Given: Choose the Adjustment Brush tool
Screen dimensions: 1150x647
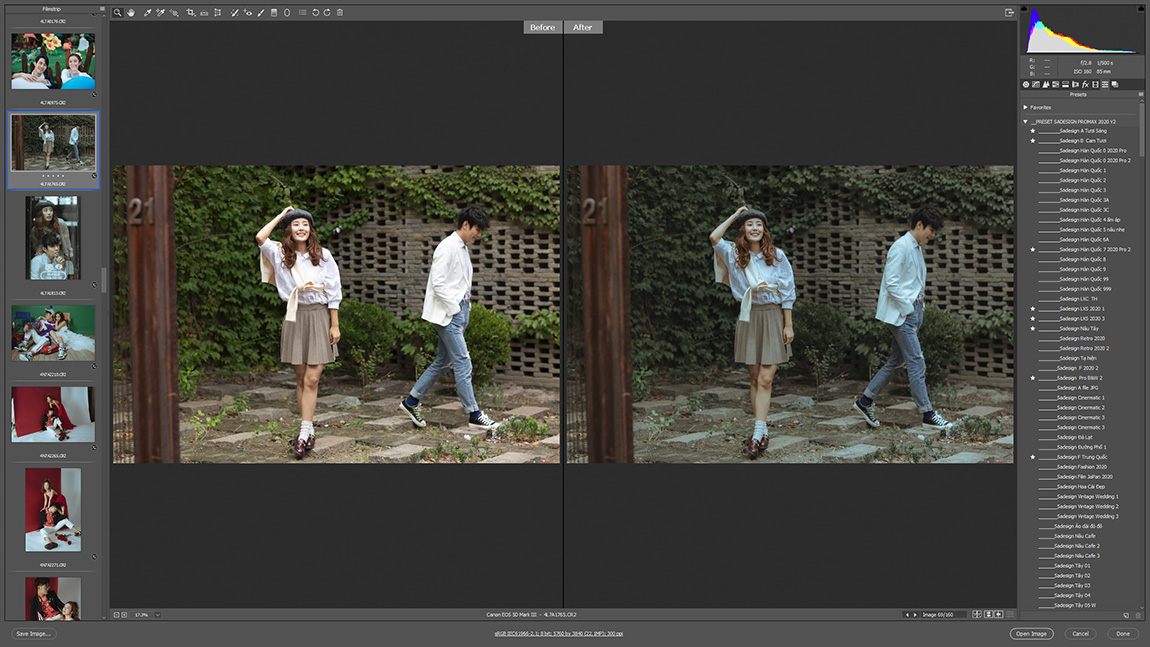Looking at the screenshot, I should point(261,13).
